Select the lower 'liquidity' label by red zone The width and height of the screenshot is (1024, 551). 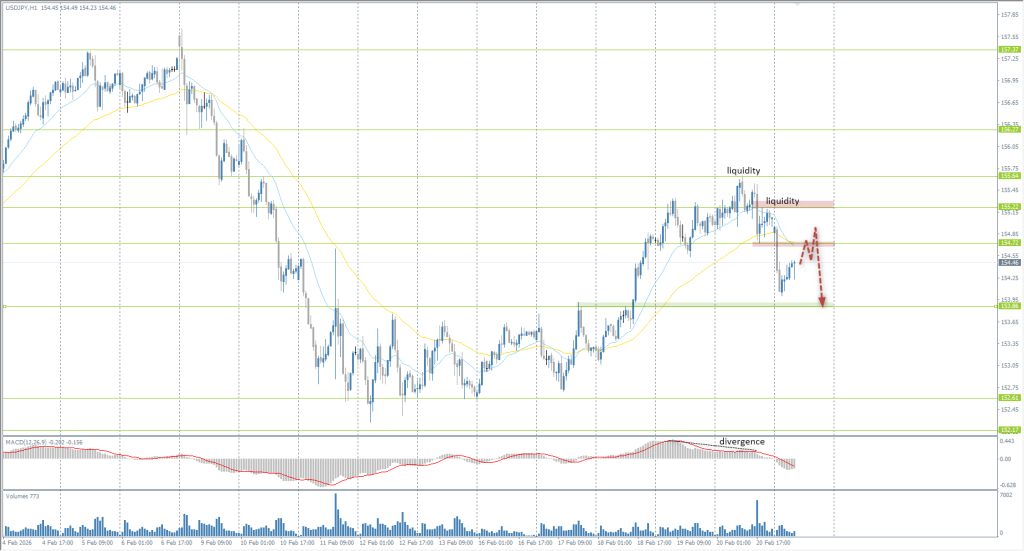(782, 201)
